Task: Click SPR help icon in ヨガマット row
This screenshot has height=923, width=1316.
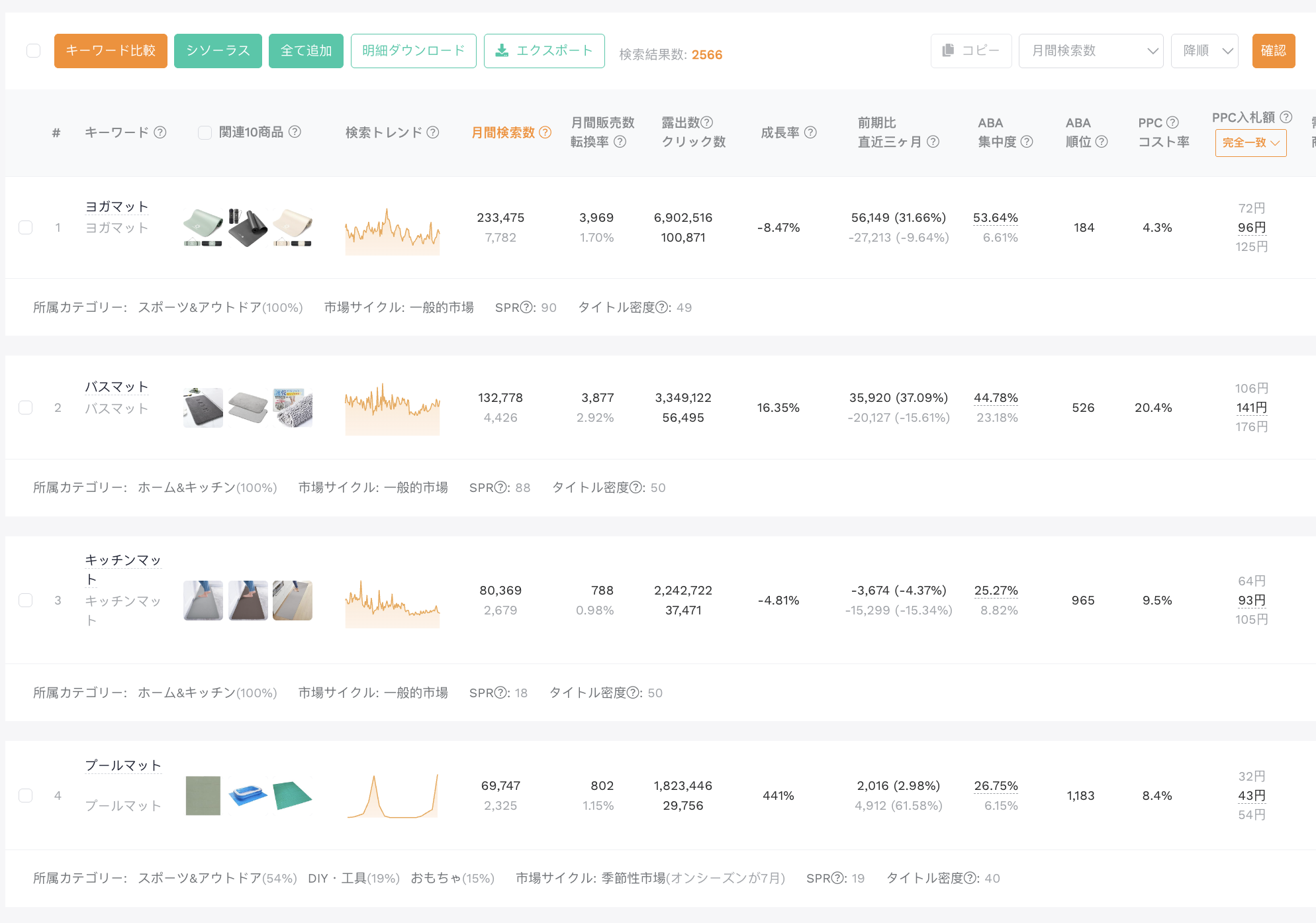Action: click(x=527, y=307)
